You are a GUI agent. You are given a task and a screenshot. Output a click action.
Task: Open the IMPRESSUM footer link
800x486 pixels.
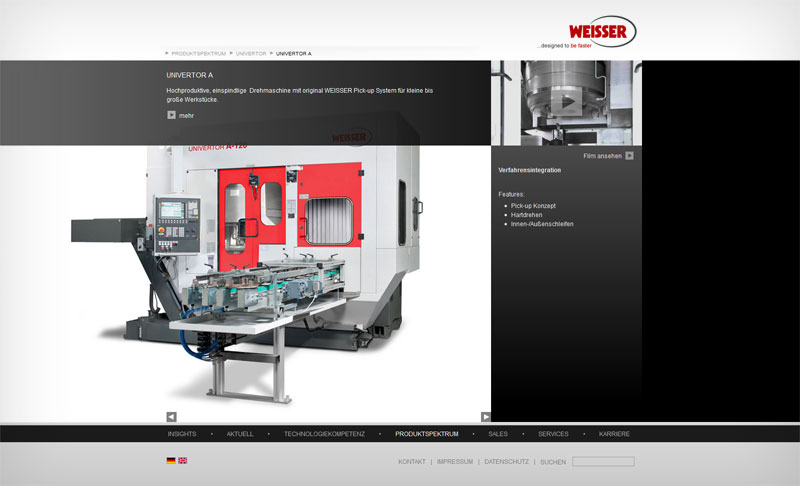455,462
